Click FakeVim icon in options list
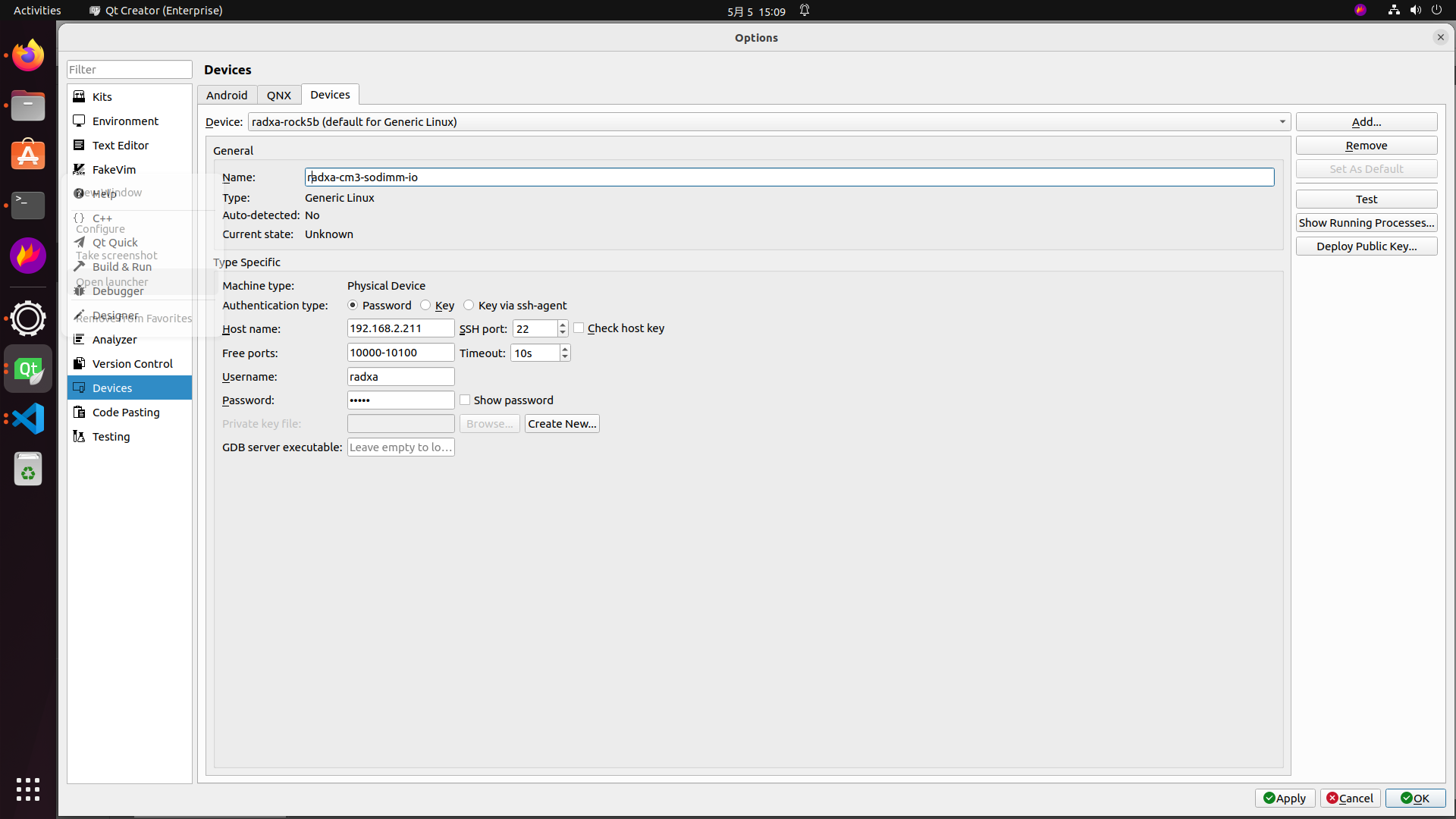 point(79,169)
